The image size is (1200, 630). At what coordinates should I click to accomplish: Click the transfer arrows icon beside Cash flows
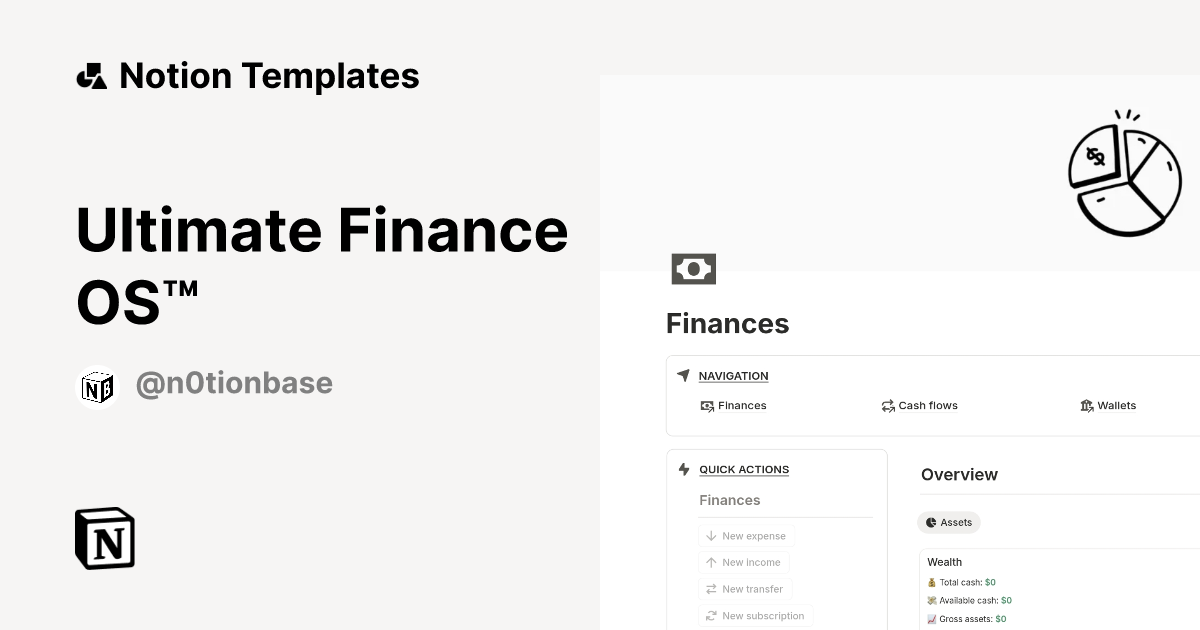pos(887,405)
